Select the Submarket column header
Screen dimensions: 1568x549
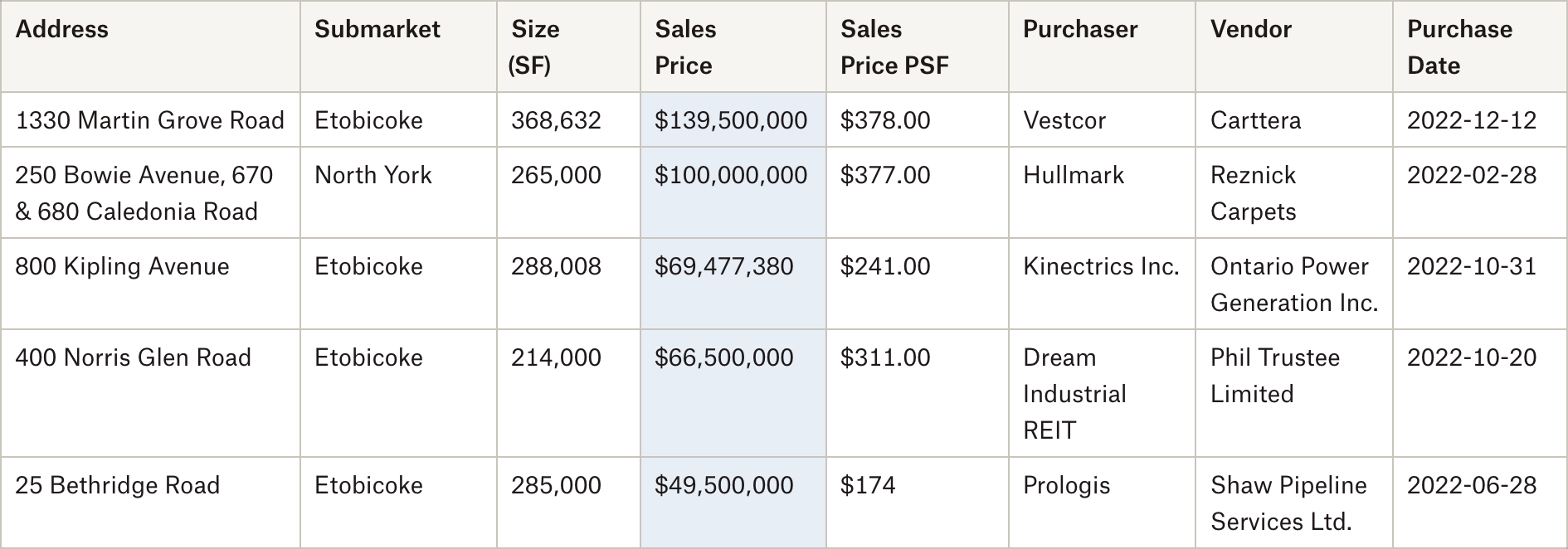[398, 46]
